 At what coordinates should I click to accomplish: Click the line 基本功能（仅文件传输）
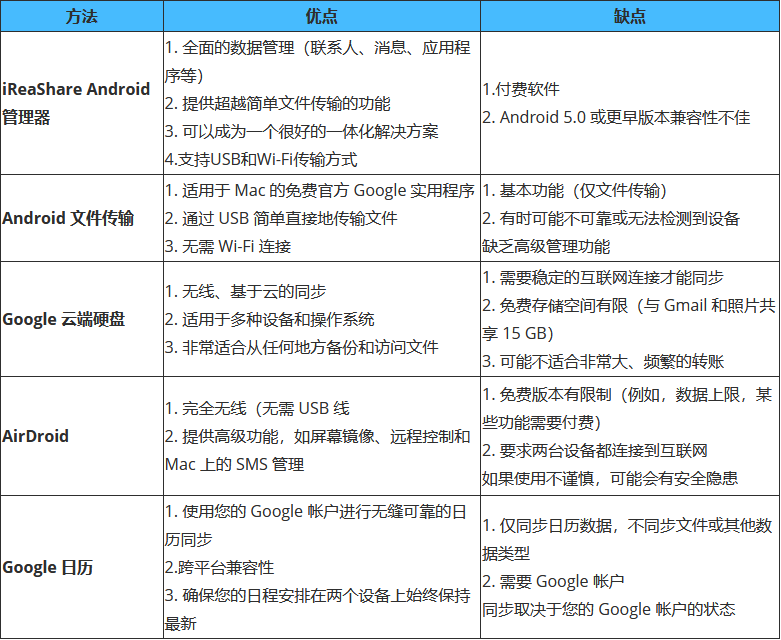[575, 191]
